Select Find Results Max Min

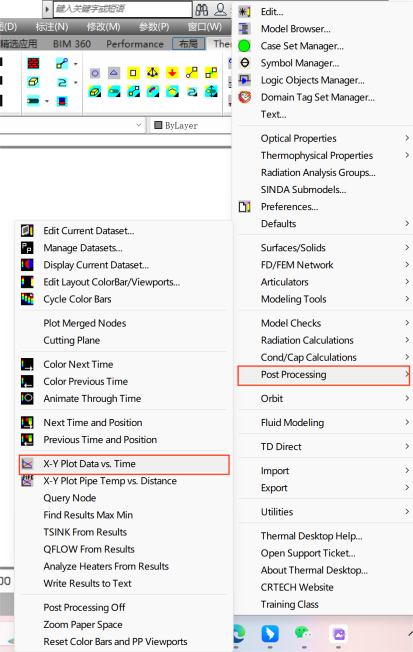point(88,515)
